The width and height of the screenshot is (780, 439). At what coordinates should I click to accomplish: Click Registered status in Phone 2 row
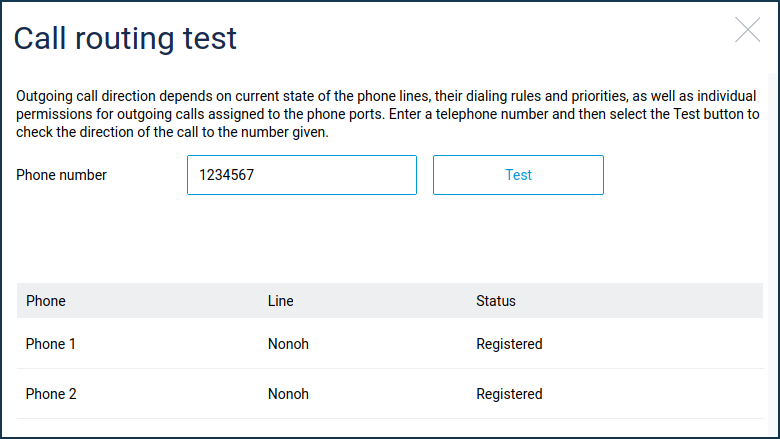pyautogui.click(x=509, y=394)
